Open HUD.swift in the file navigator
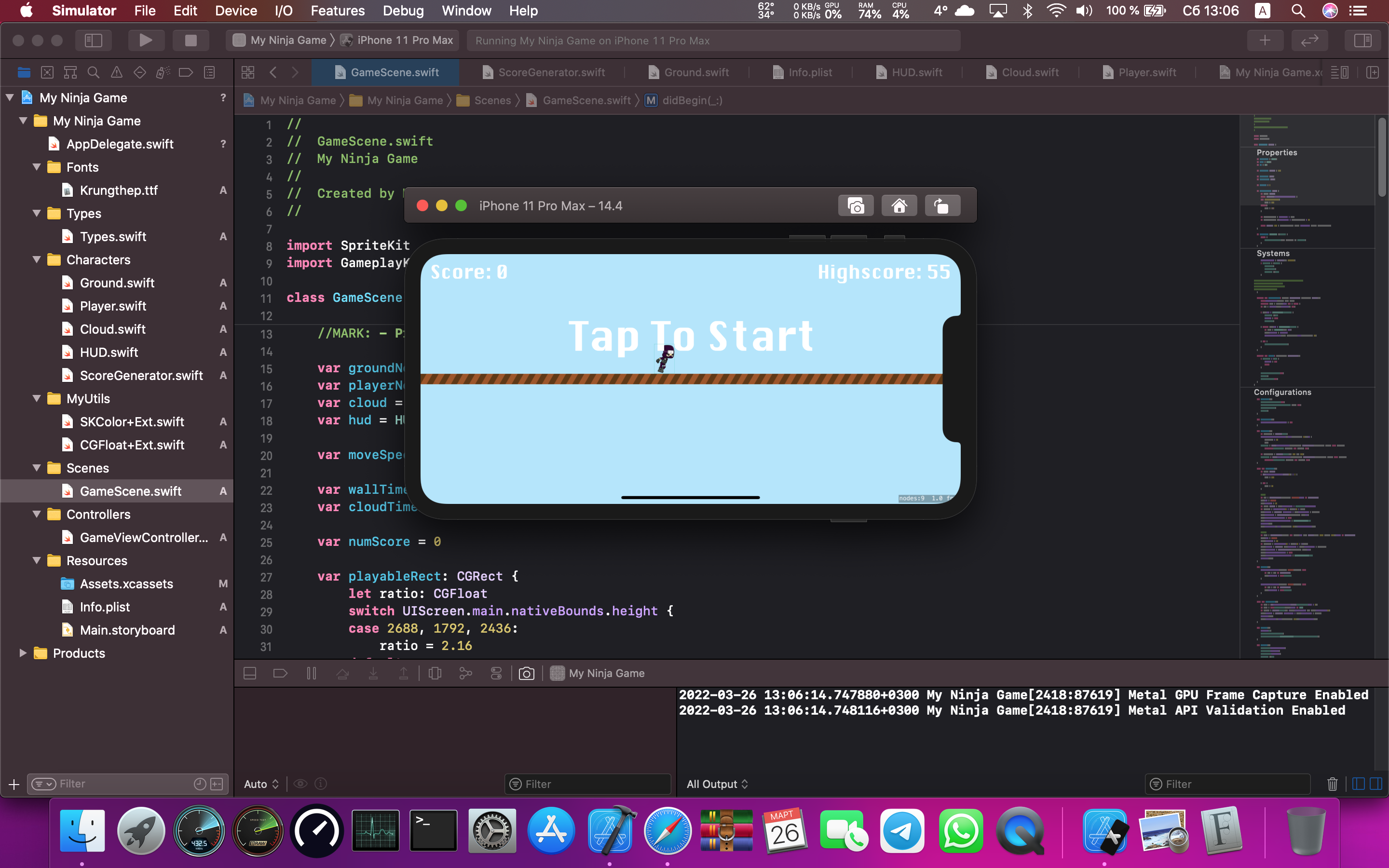 (x=109, y=352)
